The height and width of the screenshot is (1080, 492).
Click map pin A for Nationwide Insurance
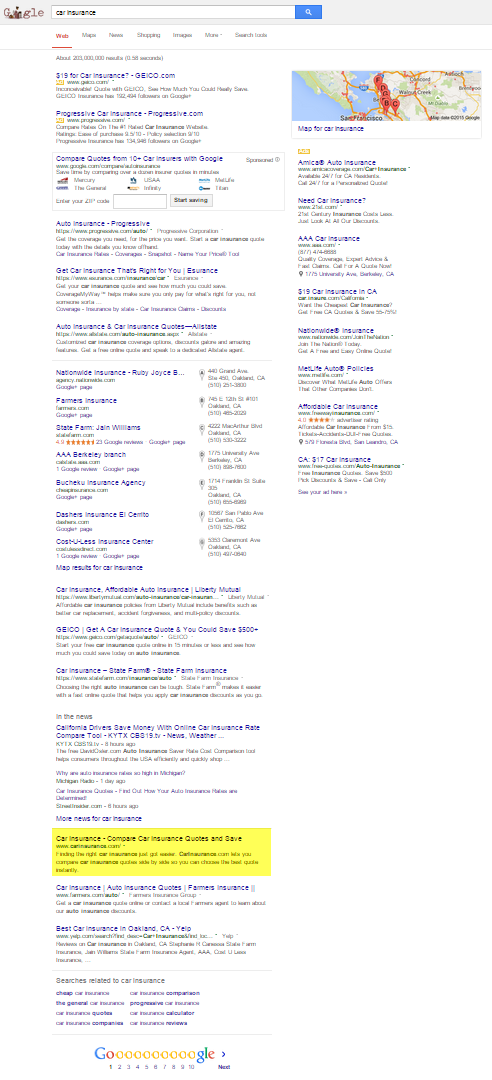tap(201, 374)
